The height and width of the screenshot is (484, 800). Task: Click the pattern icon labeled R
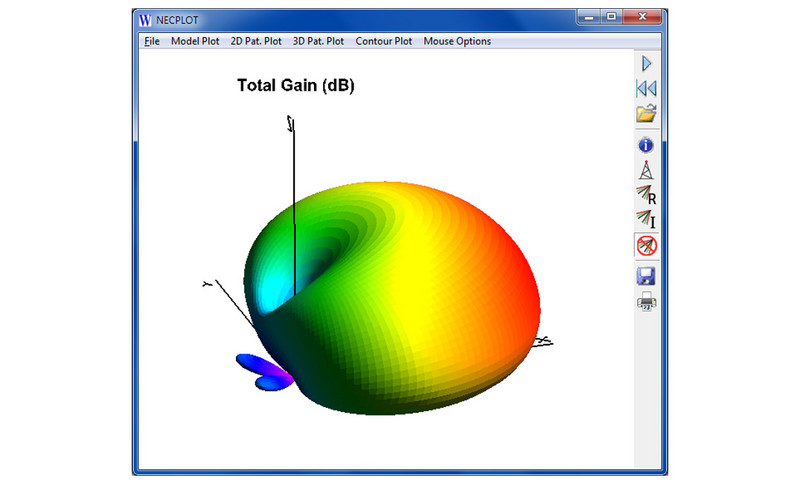point(646,195)
